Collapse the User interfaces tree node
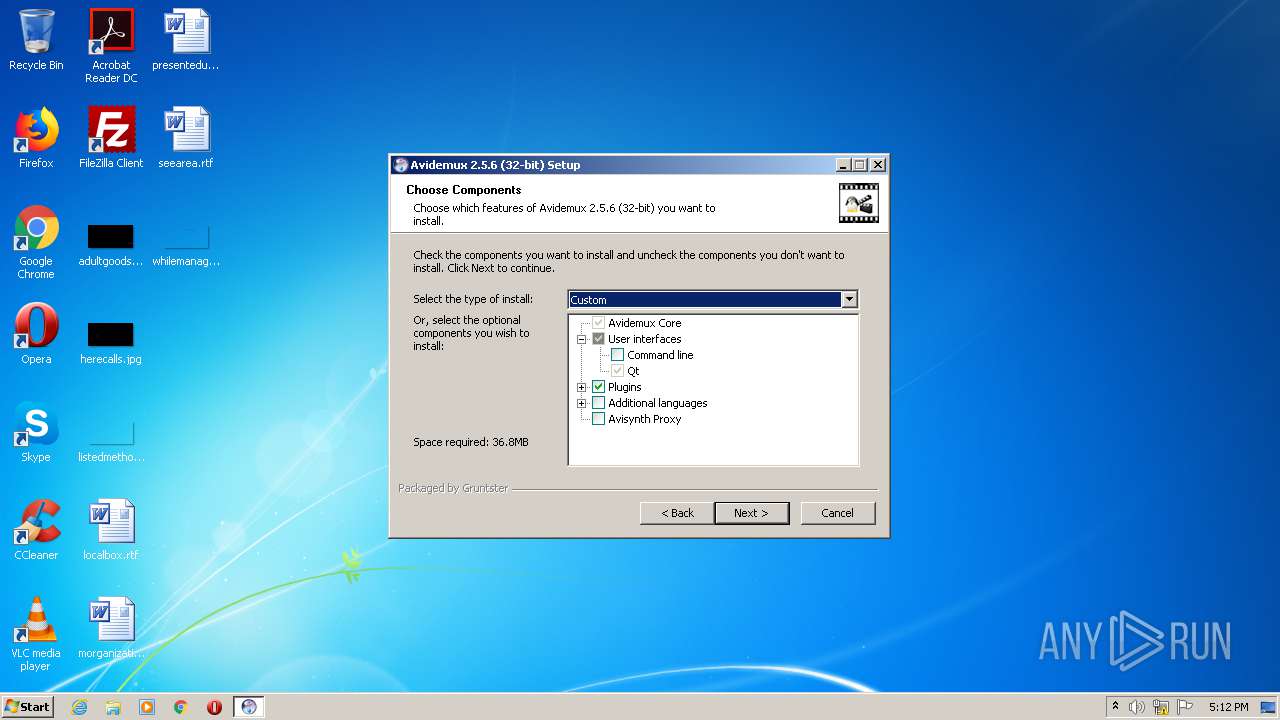1280x720 pixels. click(x=581, y=339)
